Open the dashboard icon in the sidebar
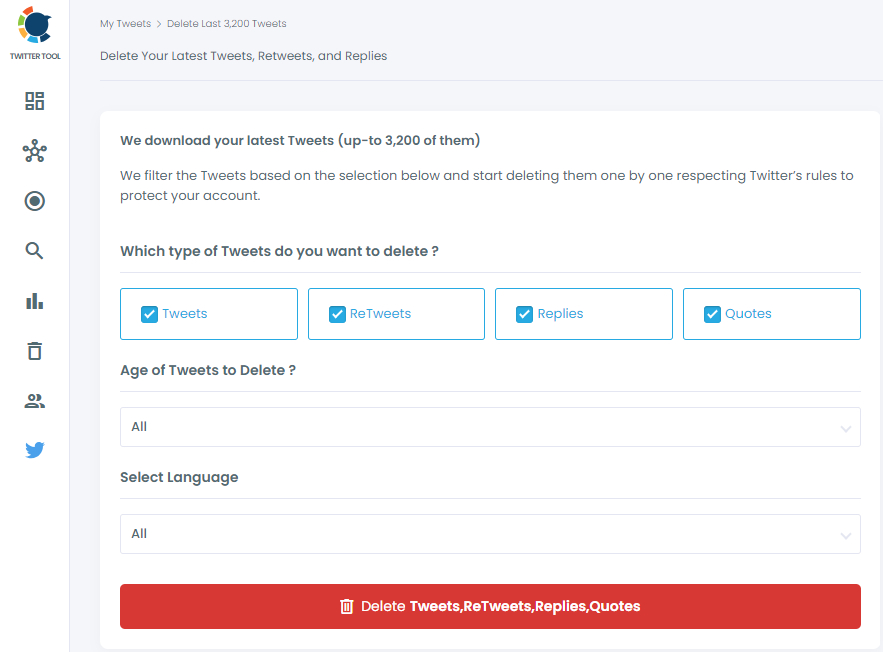The image size is (883, 652). point(34,101)
